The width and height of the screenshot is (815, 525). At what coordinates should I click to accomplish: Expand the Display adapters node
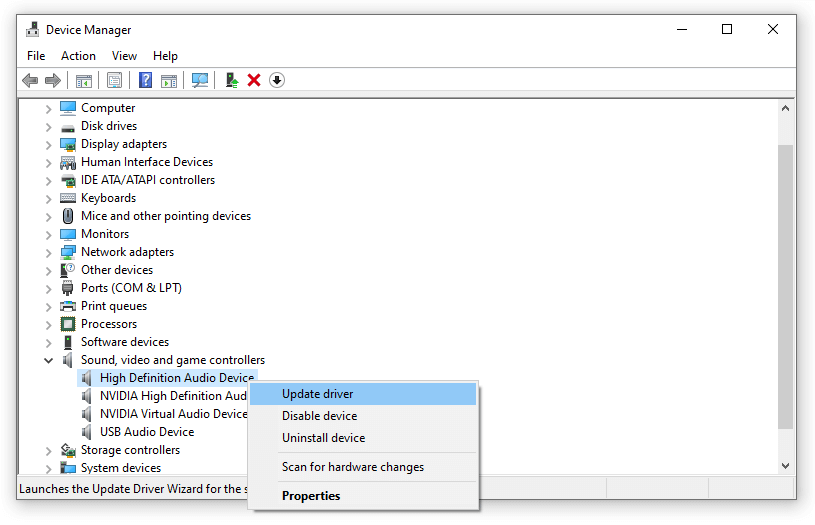point(48,145)
